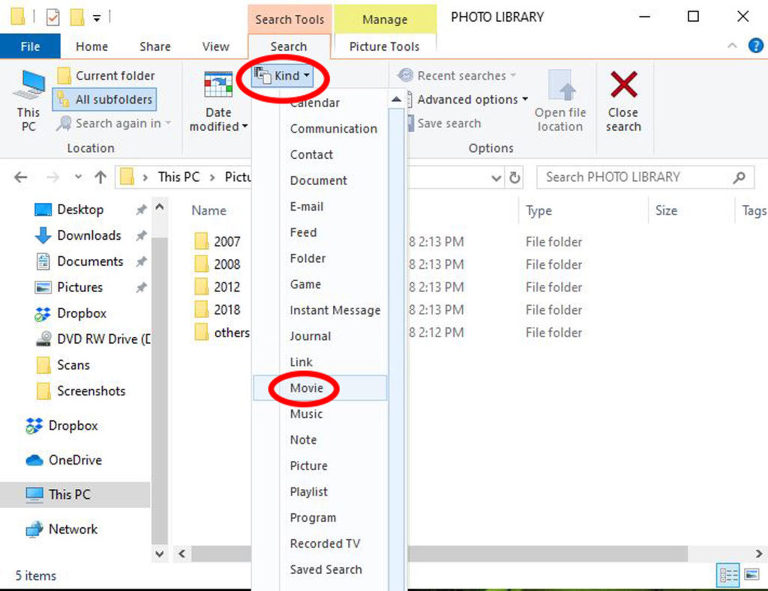768x591 pixels.
Task: Open the File tab
Action: coord(30,47)
